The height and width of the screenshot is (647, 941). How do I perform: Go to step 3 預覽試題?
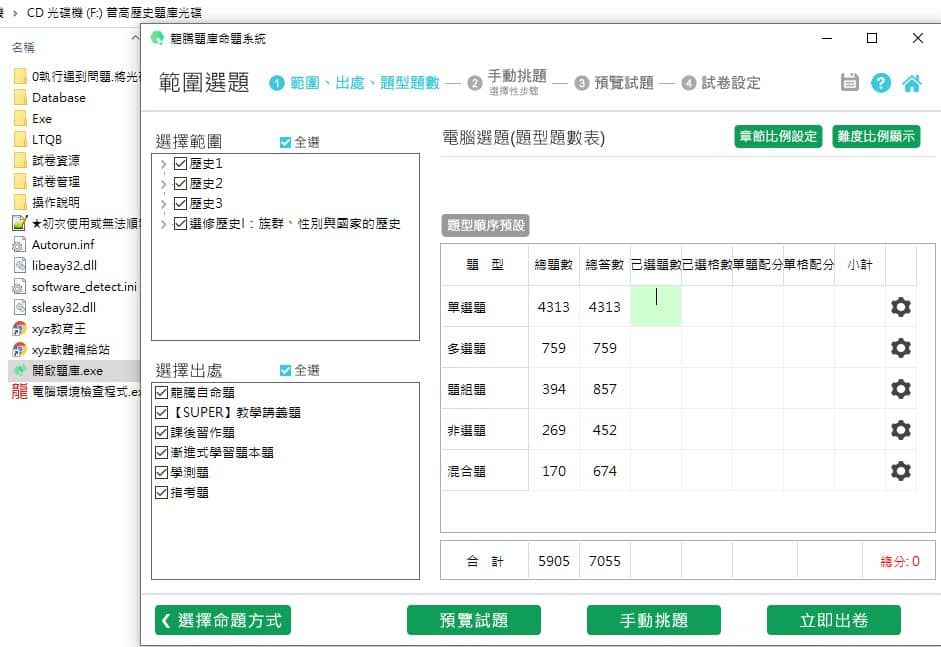click(x=614, y=83)
